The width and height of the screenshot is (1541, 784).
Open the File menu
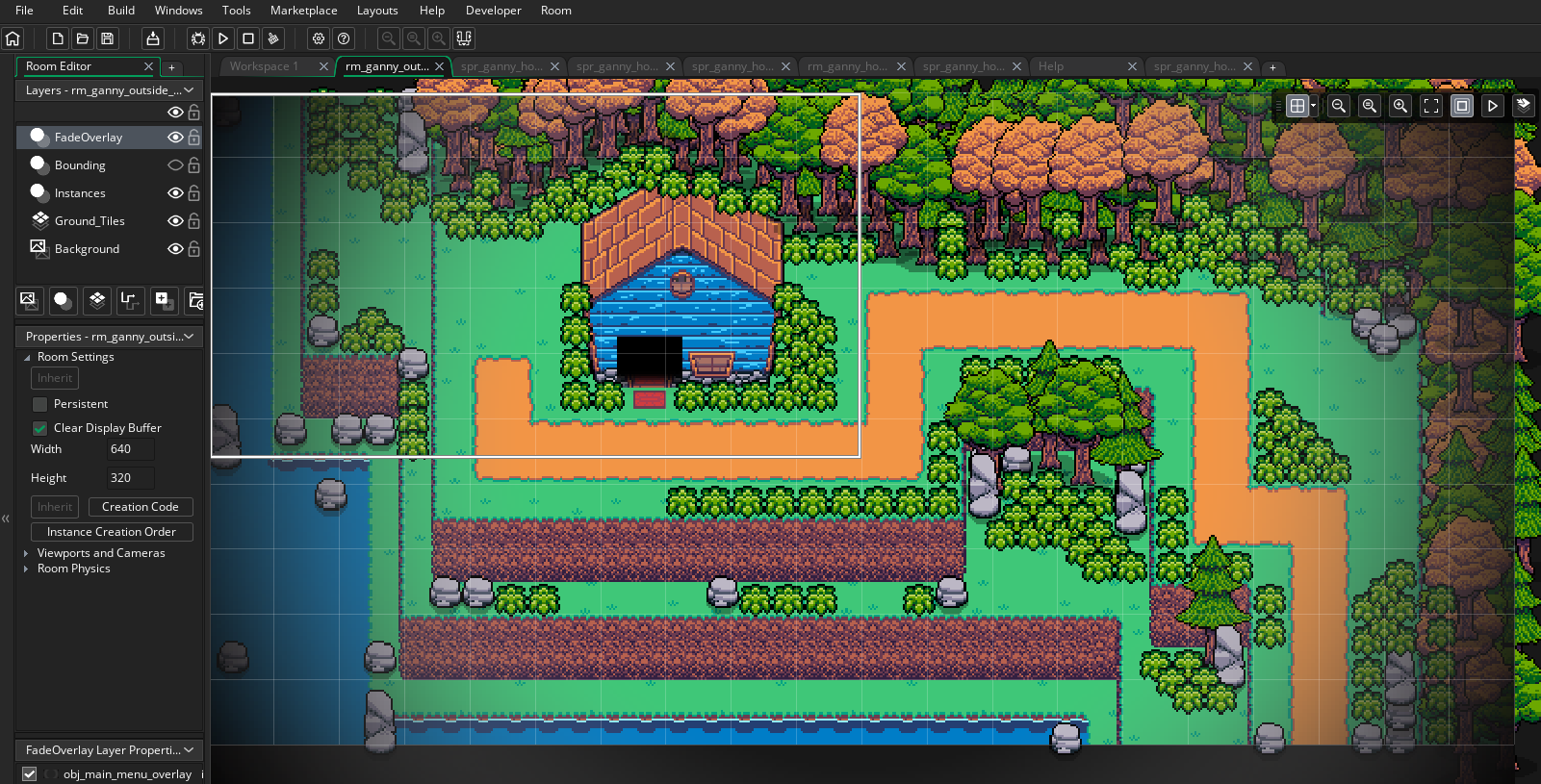point(25,11)
